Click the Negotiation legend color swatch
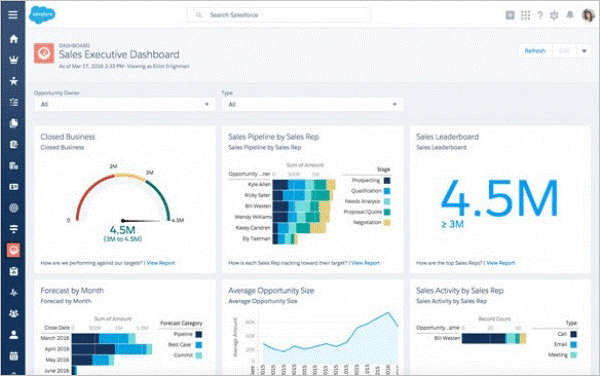This screenshot has height=376, width=600. (387, 222)
